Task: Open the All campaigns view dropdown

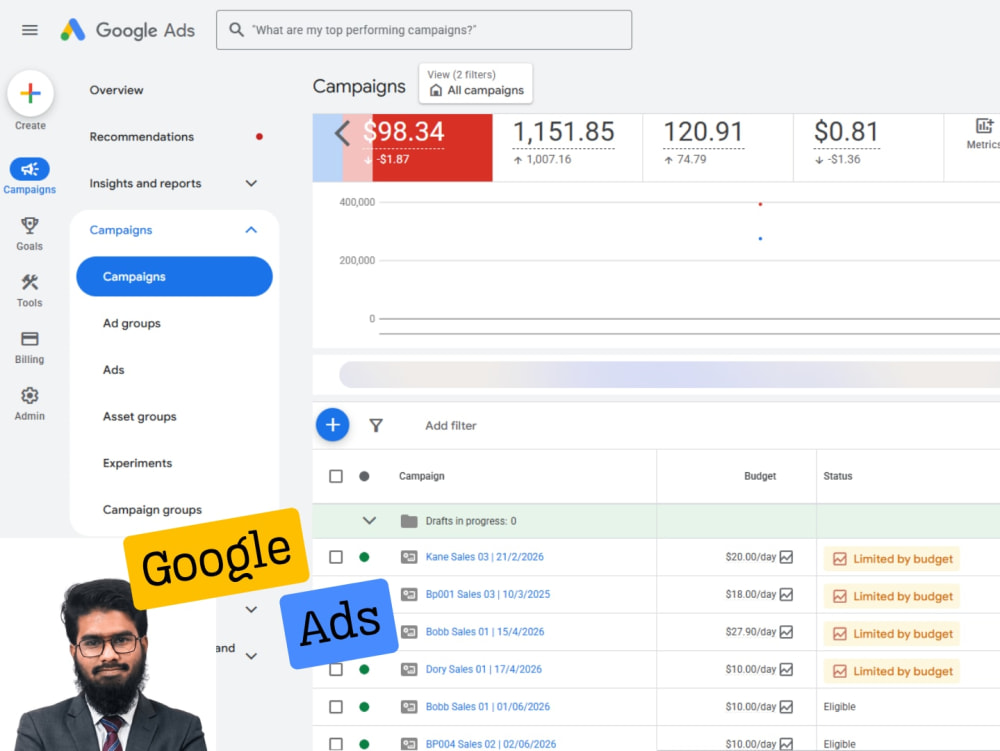Action: pyautogui.click(x=476, y=83)
